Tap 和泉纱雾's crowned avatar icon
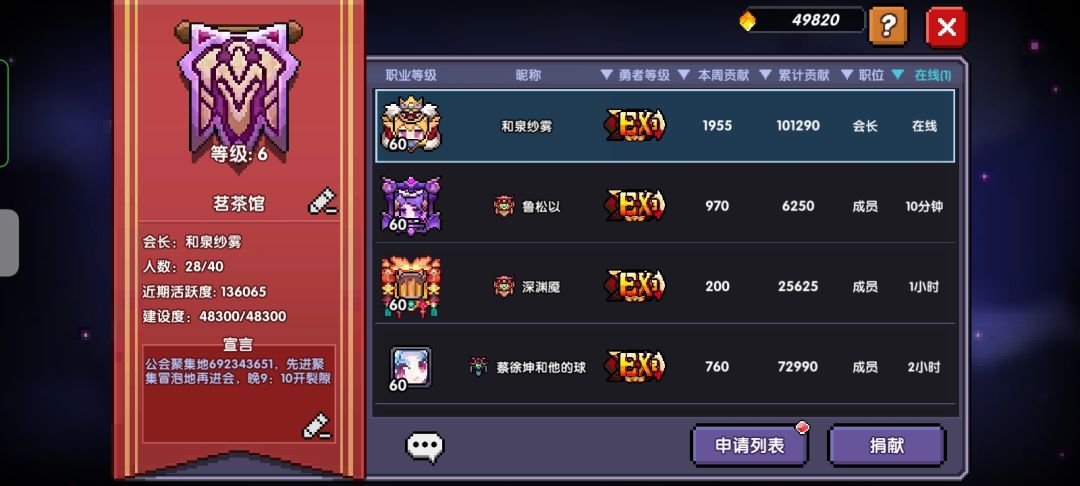Viewport: 1080px width, 486px height. coord(411,125)
